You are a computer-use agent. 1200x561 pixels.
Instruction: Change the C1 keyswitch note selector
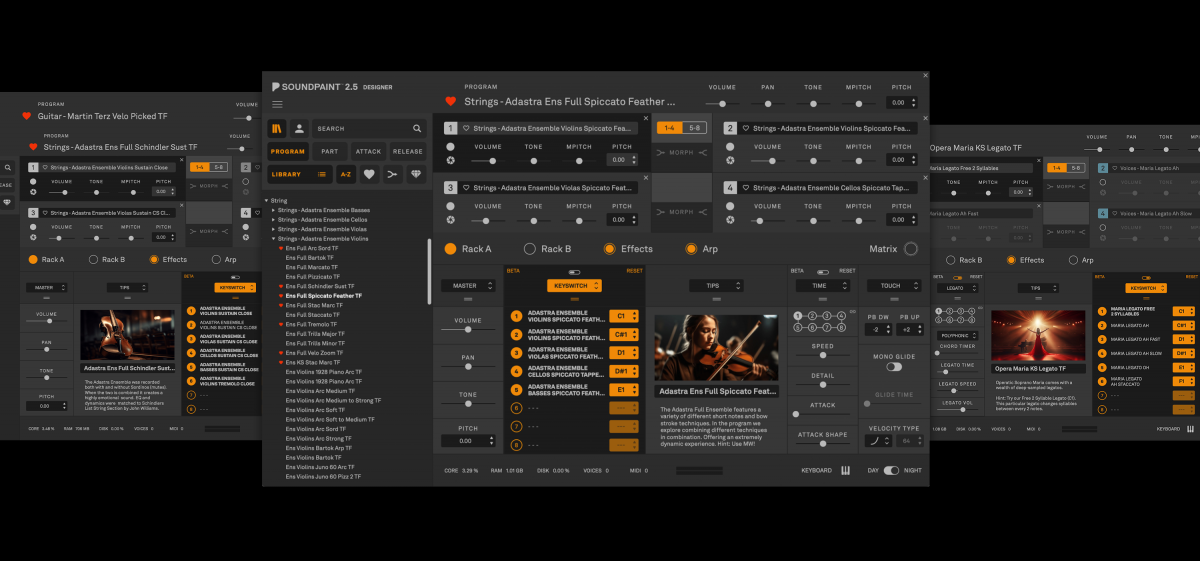coord(623,316)
